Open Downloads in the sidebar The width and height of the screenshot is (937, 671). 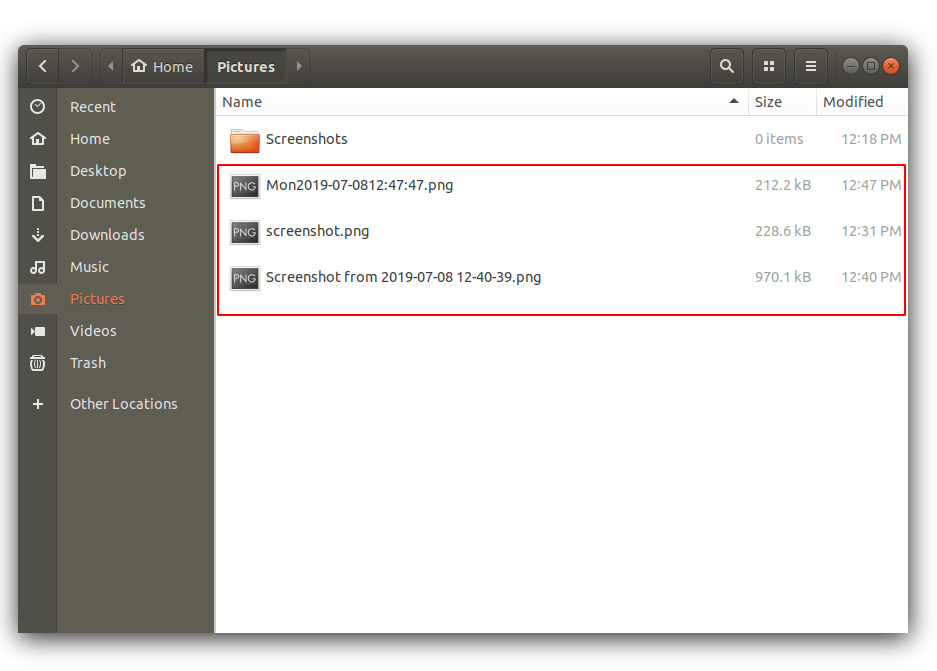click(107, 235)
